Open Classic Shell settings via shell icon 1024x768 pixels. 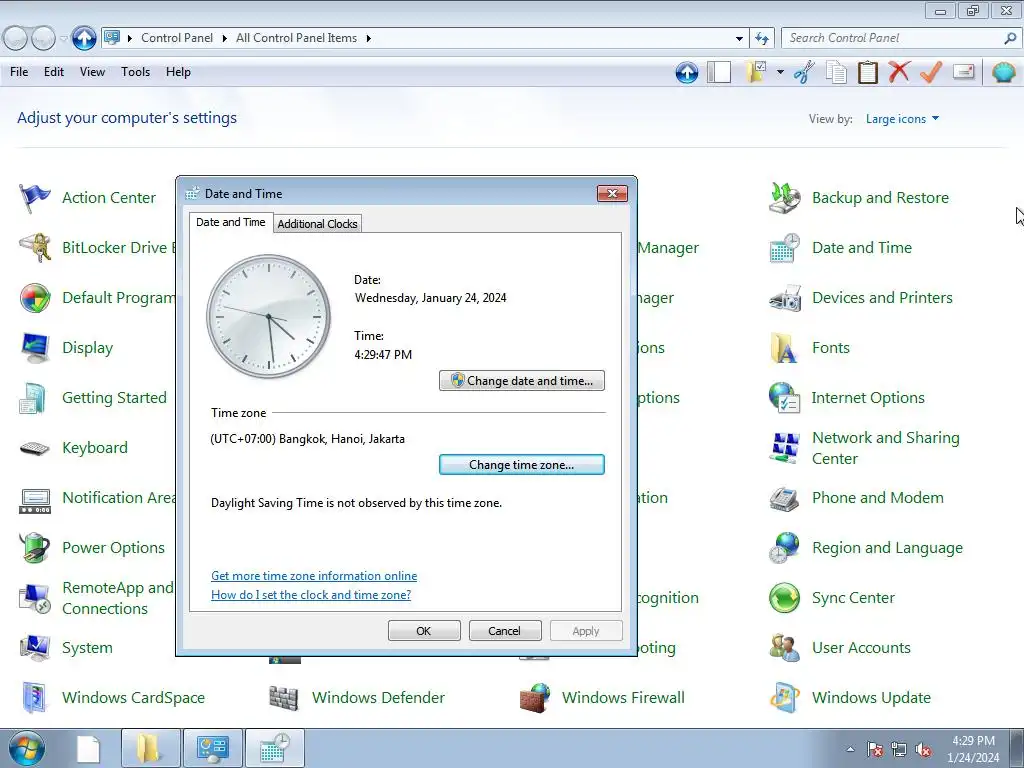[1004, 72]
